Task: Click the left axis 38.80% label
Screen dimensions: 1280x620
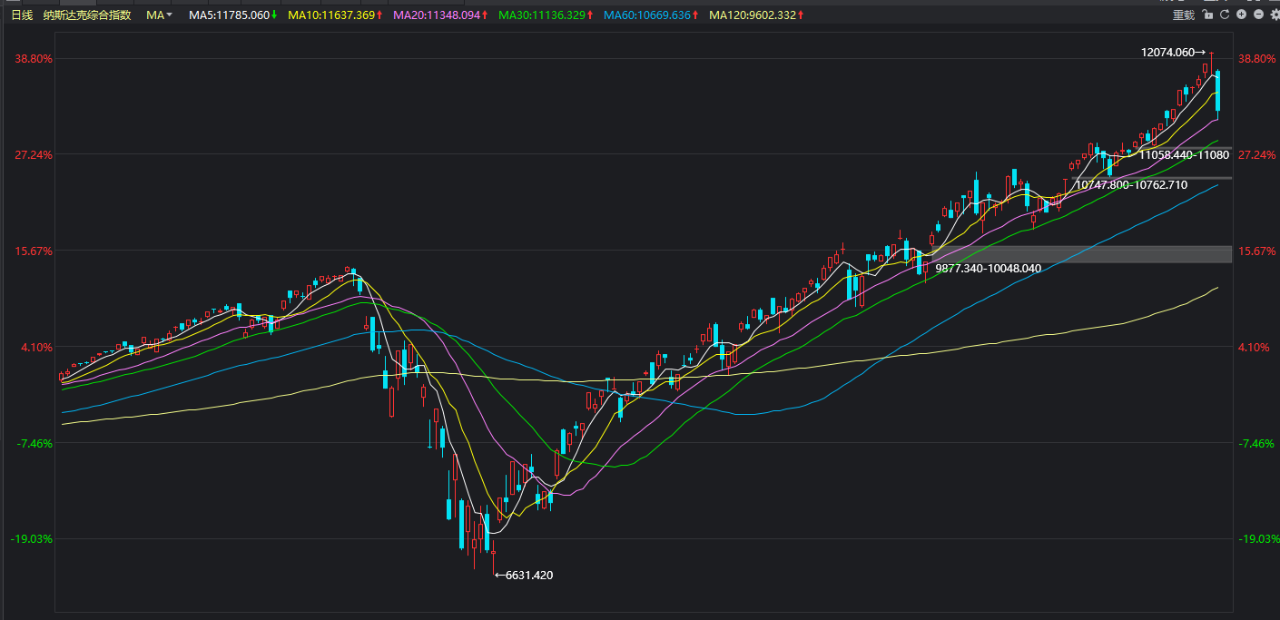Action: tap(33, 59)
